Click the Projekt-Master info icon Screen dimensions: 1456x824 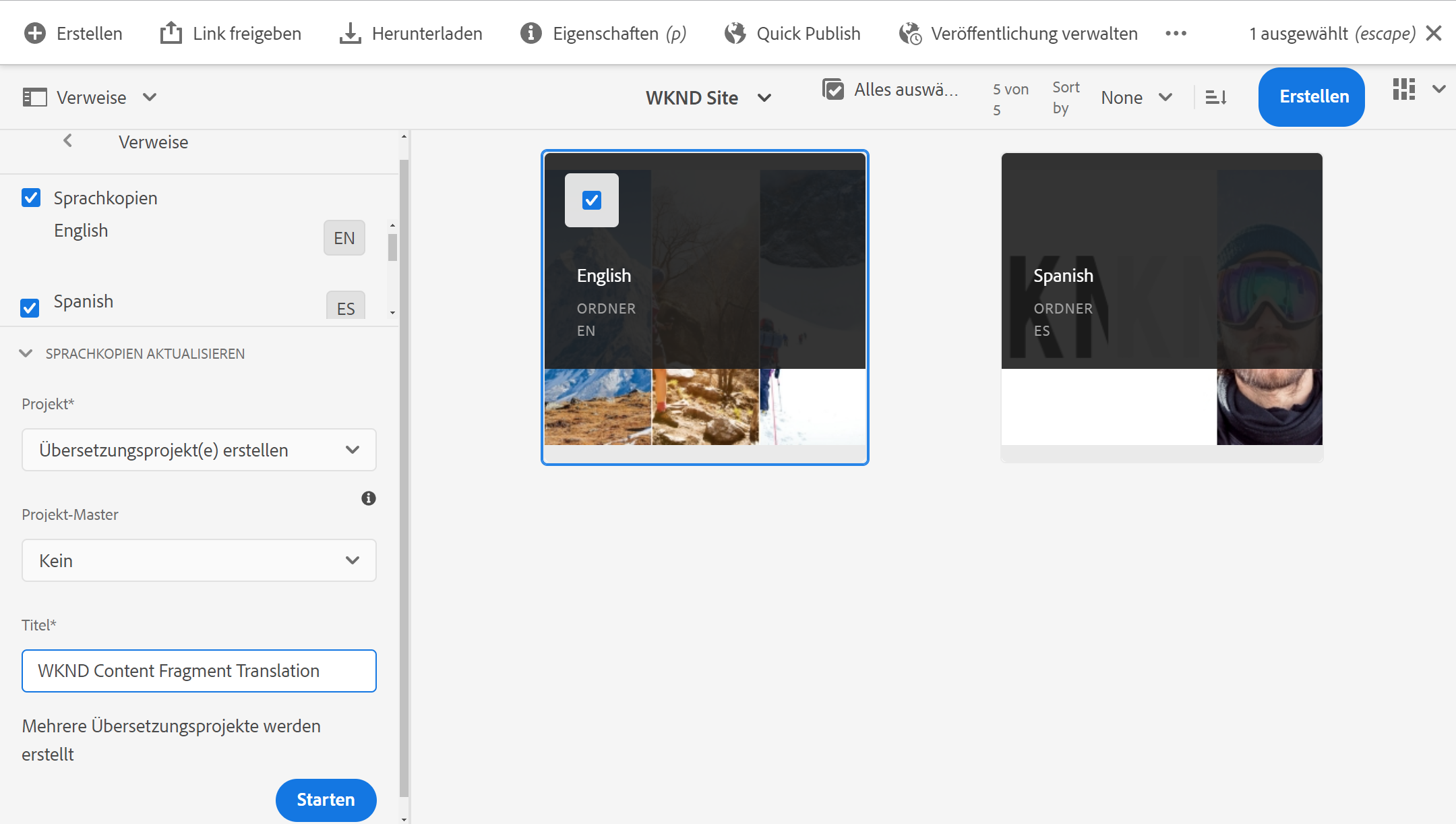[x=368, y=498]
